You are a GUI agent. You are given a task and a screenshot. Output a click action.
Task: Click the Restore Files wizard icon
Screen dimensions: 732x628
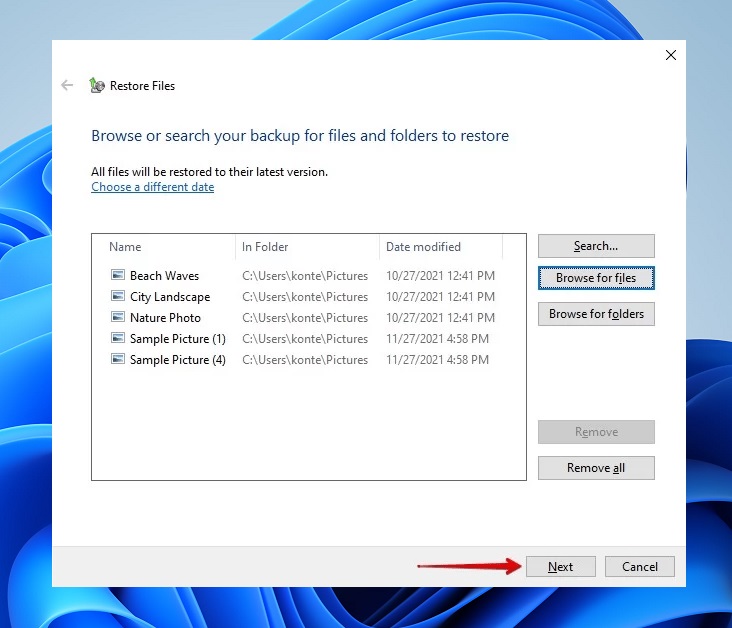tap(97, 85)
